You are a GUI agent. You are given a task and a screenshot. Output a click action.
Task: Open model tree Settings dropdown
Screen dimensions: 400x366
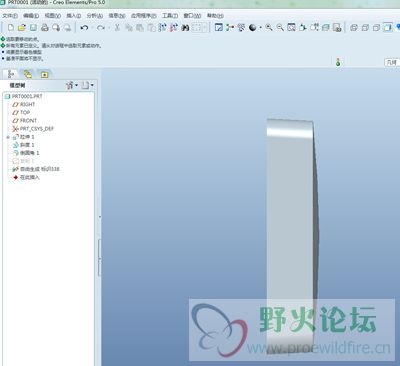point(71,86)
